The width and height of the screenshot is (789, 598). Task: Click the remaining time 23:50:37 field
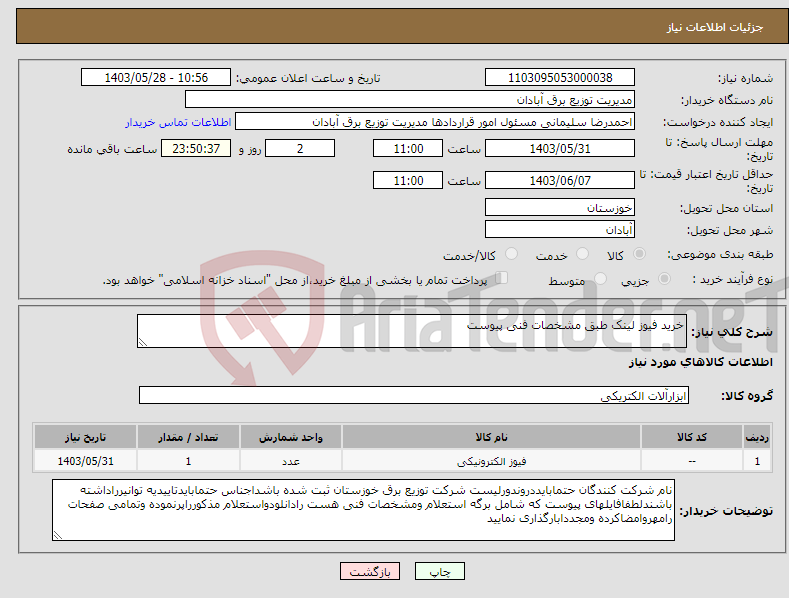coord(196,148)
